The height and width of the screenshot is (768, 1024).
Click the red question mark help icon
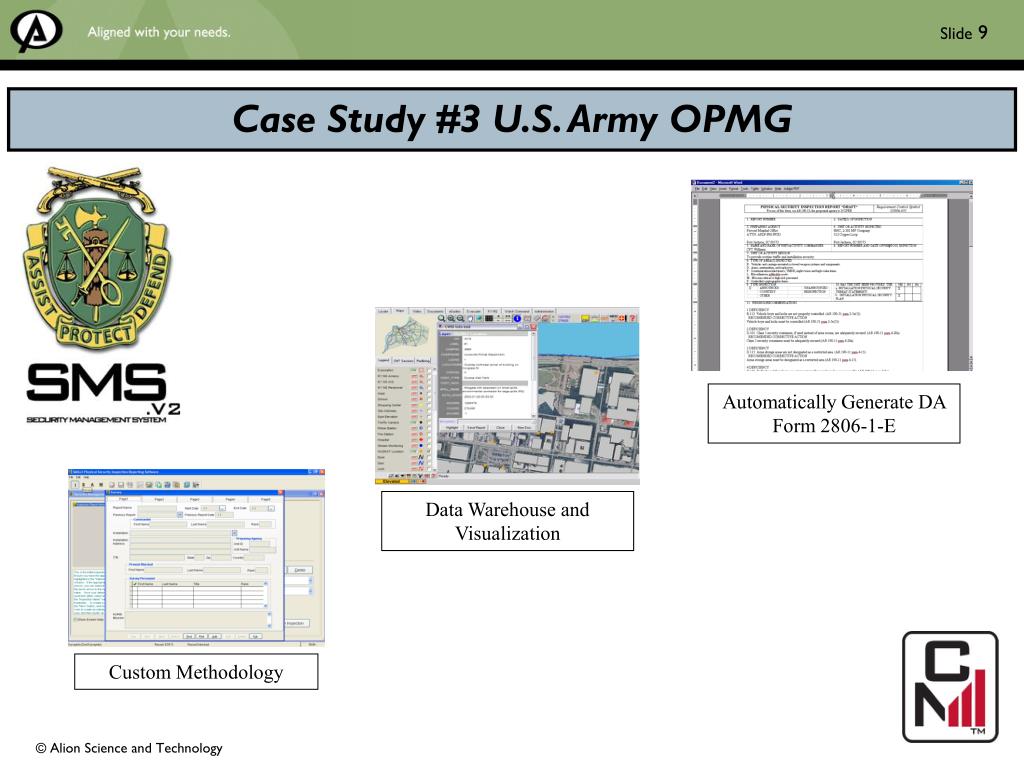point(633,318)
